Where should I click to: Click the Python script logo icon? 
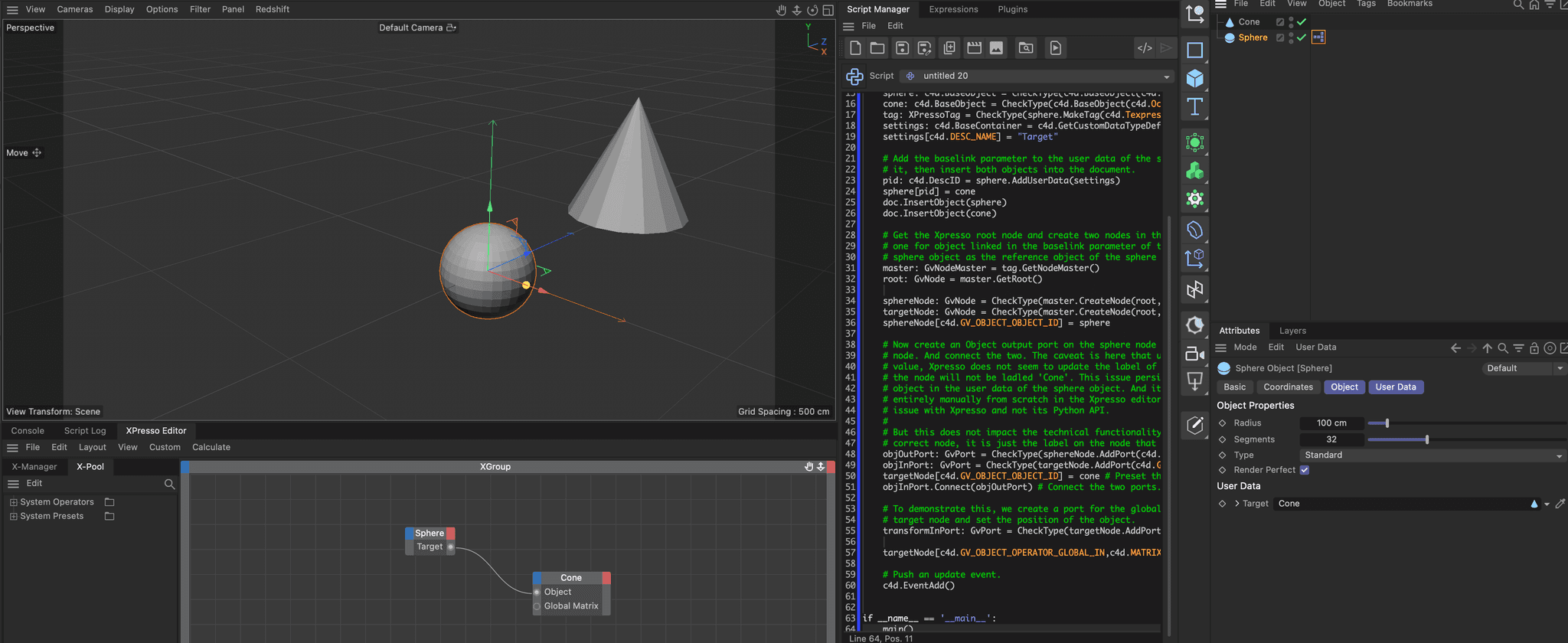(854, 76)
